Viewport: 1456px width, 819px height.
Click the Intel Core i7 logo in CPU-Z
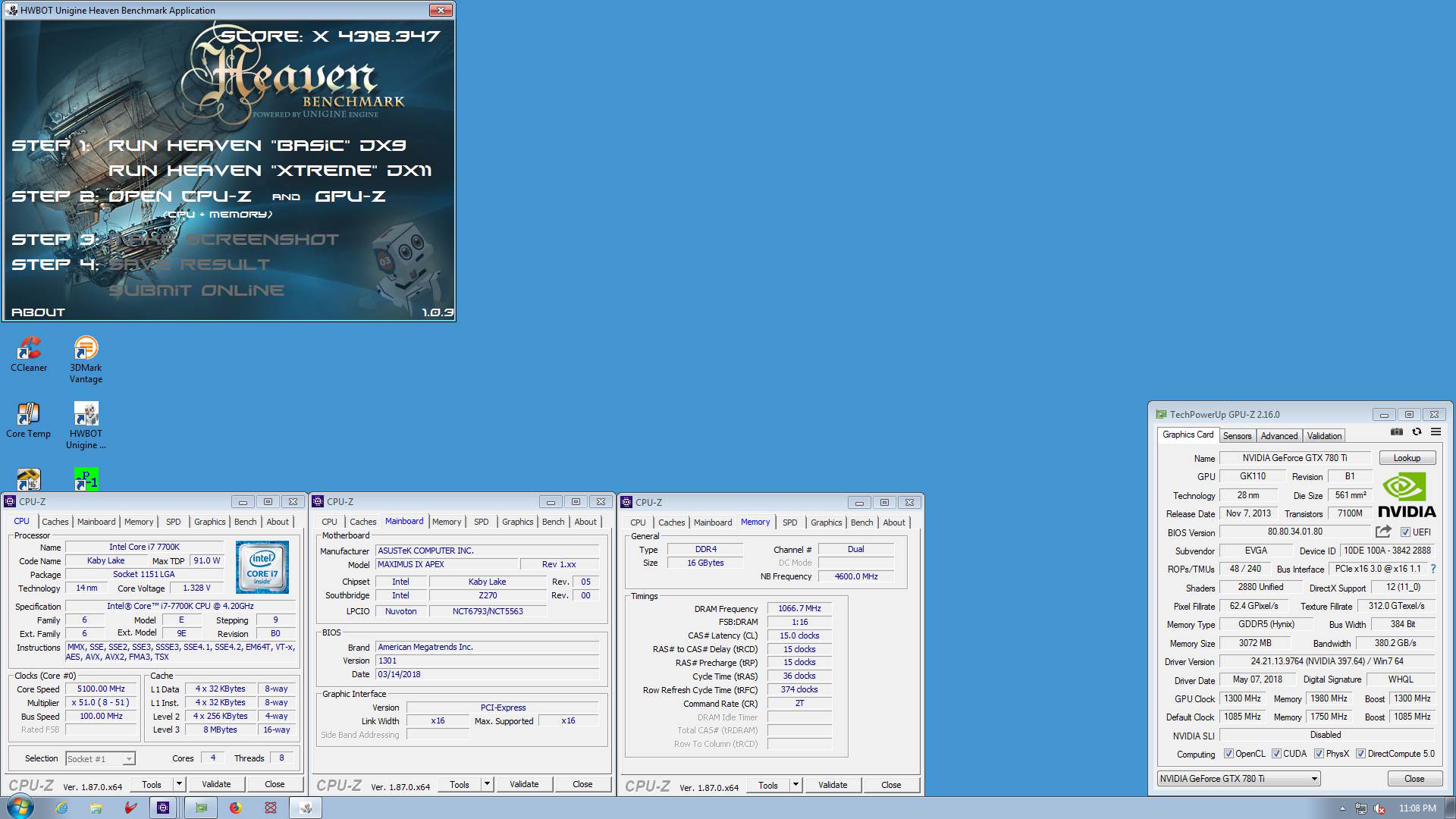coord(262,567)
